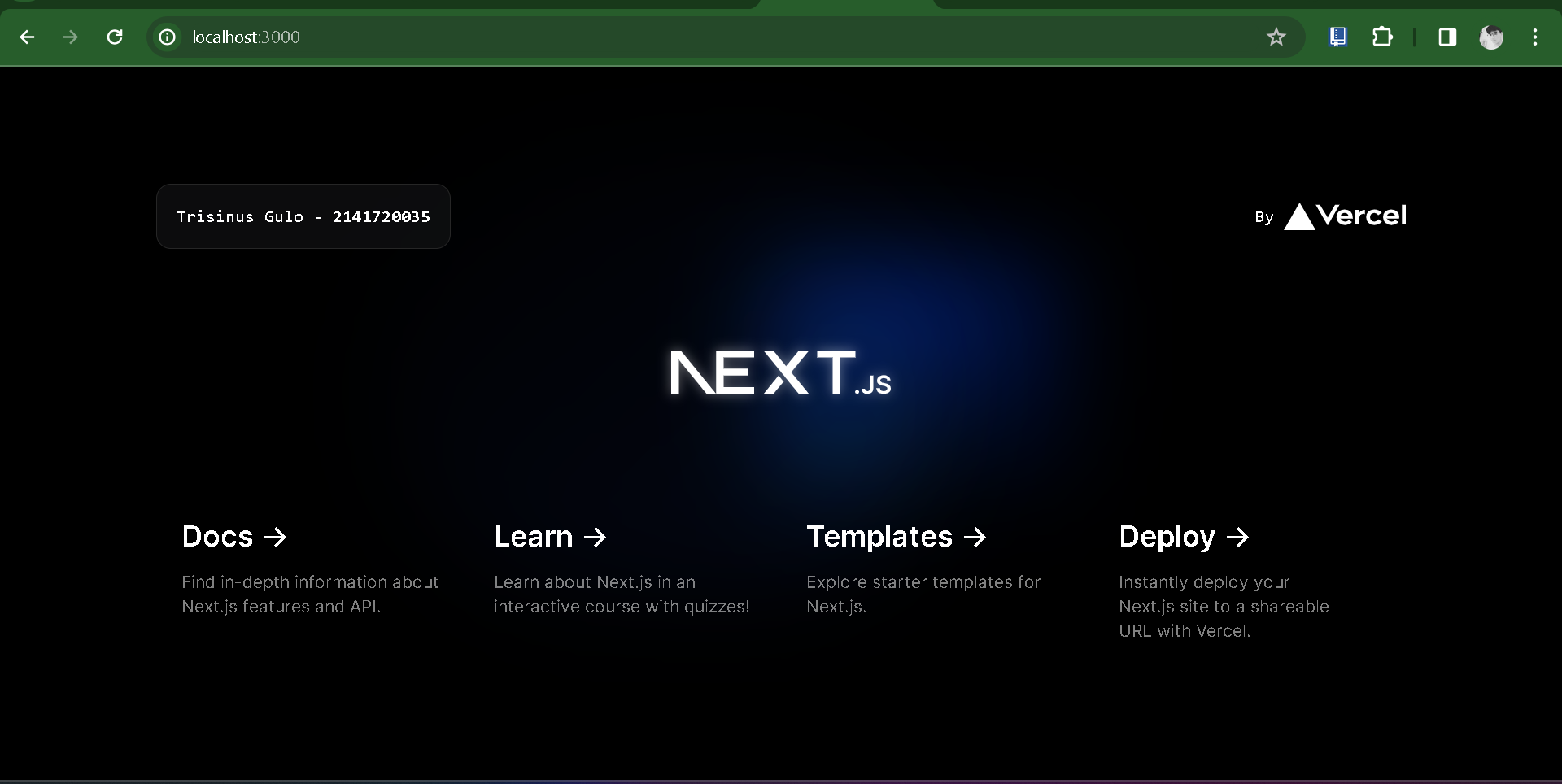Image resolution: width=1562 pixels, height=784 pixels.
Task: Click the Next.js center logo
Action: 780,372
